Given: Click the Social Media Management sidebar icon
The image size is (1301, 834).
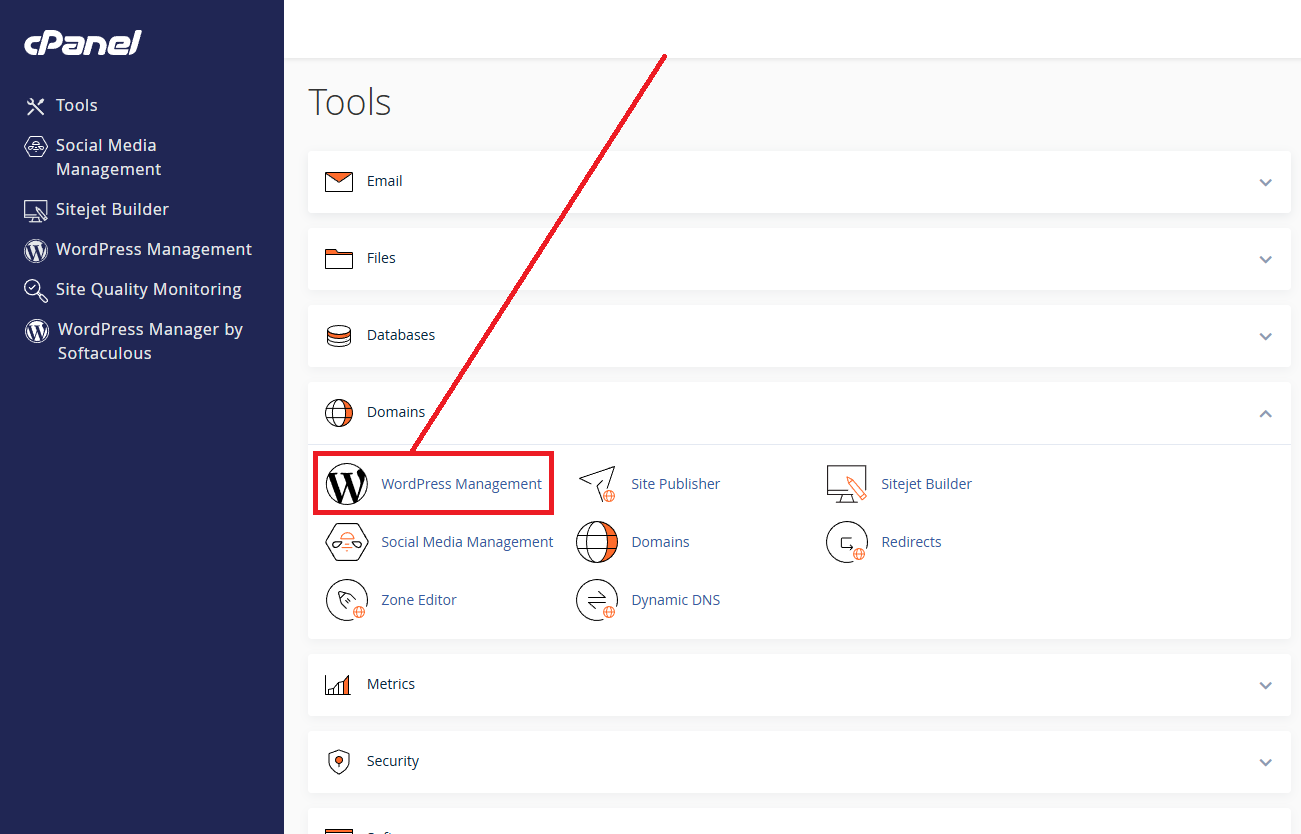Looking at the screenshot, I should (x=36, y=146).
